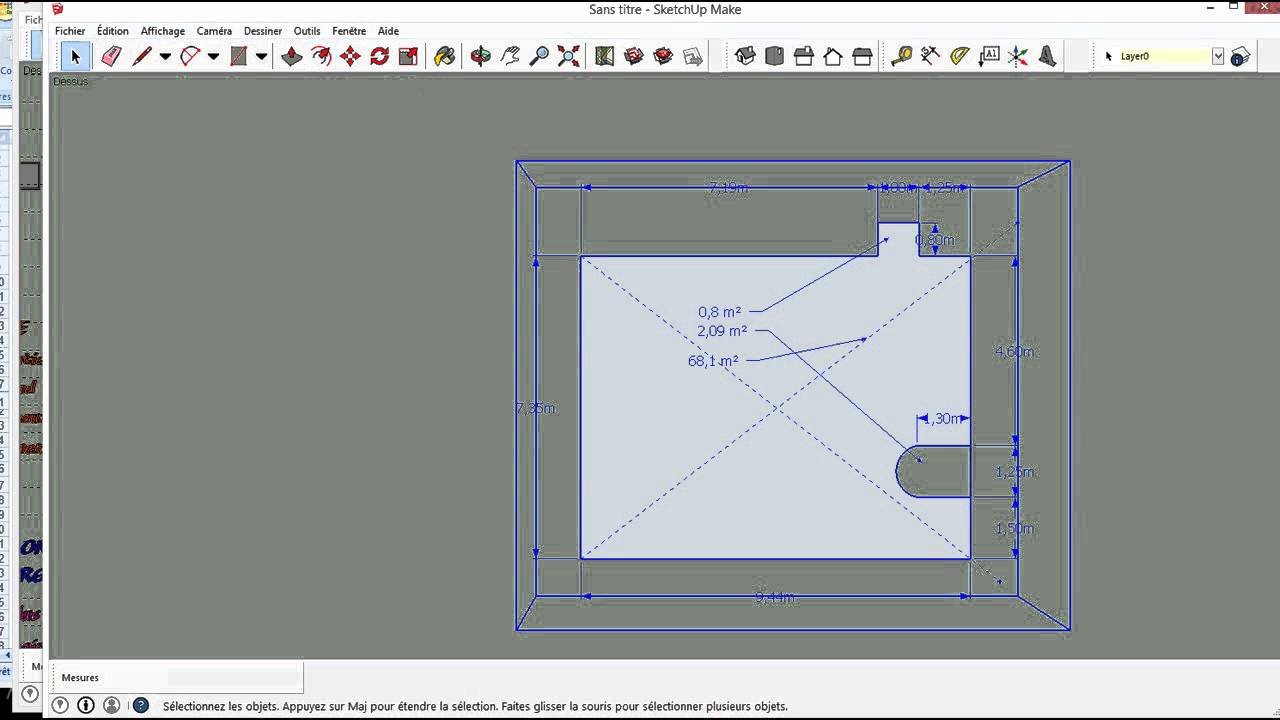Click the "4,60m" right dimension
This screenshot has height=720, width=1280.
point(1014,351)
